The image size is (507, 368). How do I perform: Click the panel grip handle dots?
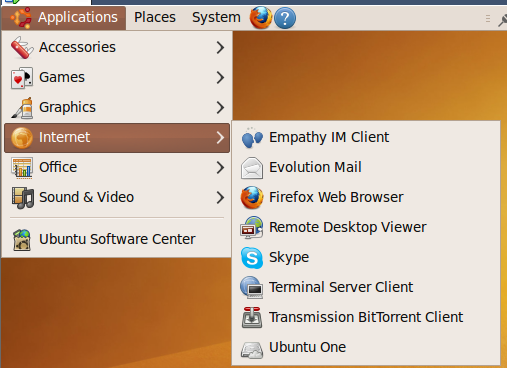point(488,19)
